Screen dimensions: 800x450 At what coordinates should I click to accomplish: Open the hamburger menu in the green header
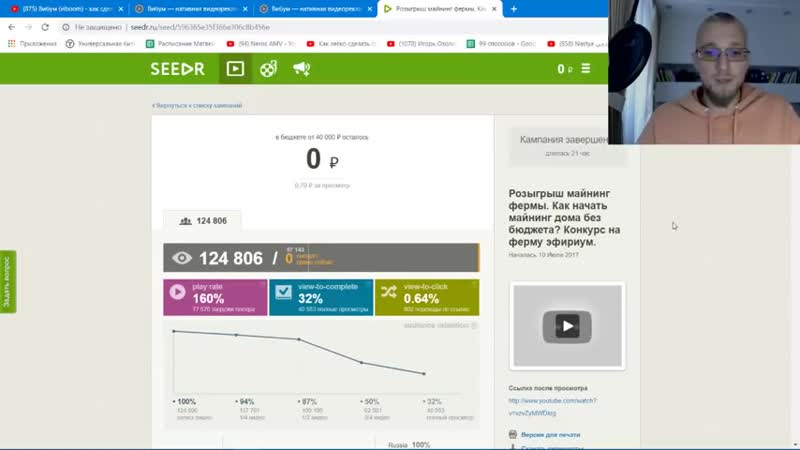pyautogui.click(x=586, y=68)
